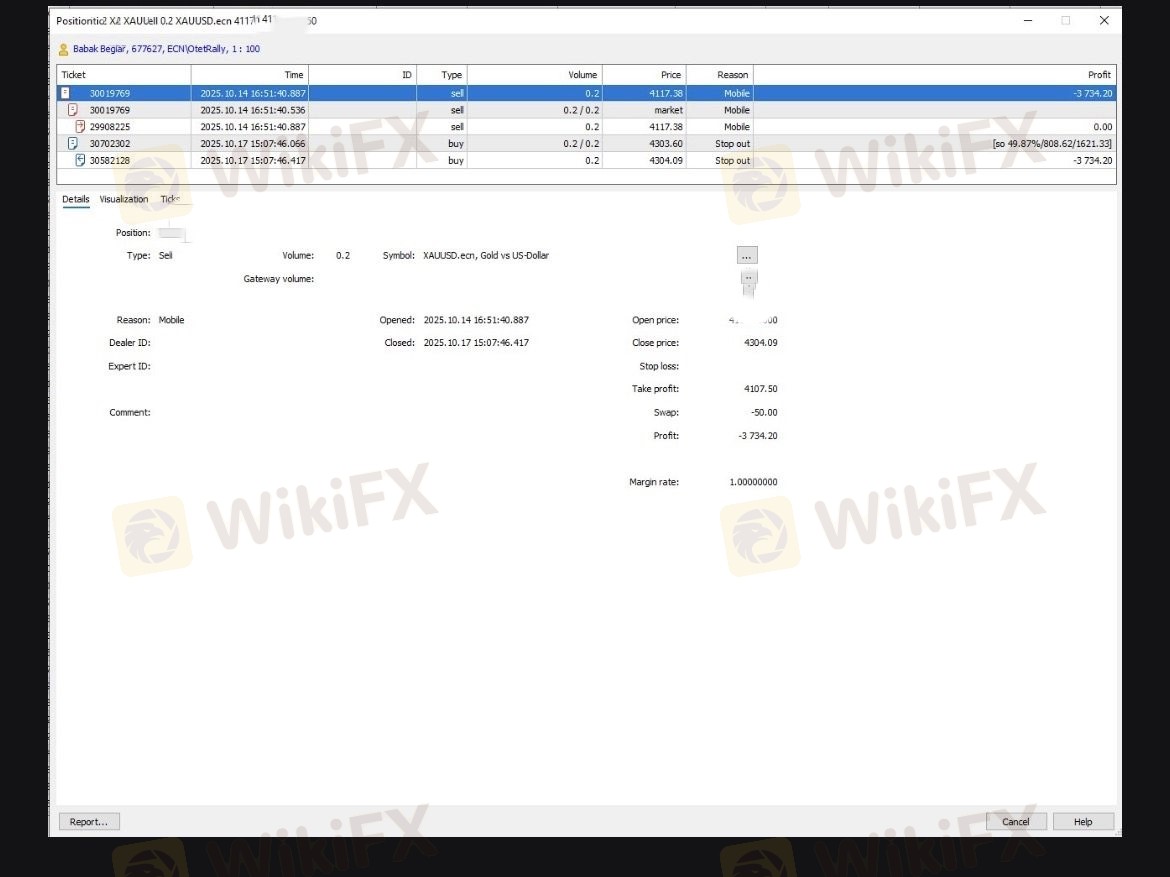
Task: Click the order icon beside ticket 30702302
Action: pos(72,143)
